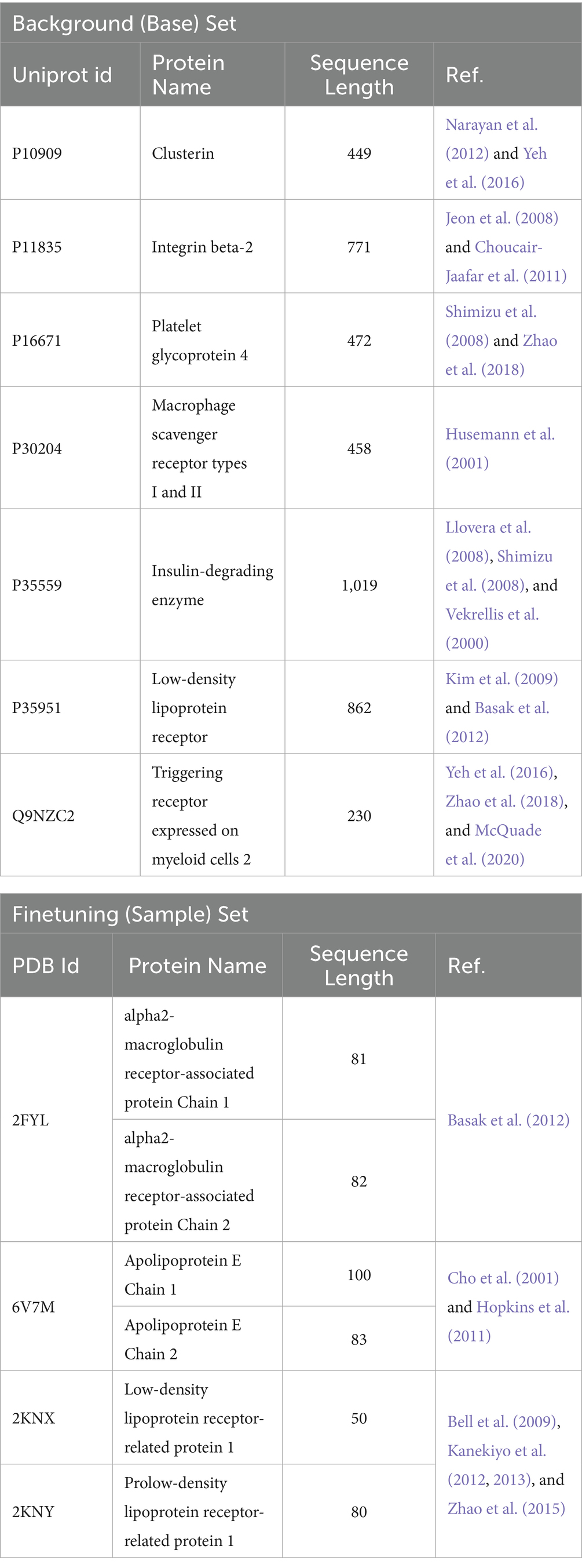Open the Llovera et al. (2008) citation
The height and width of the screenshot is (1568, 582).
[x=488, y=528]
